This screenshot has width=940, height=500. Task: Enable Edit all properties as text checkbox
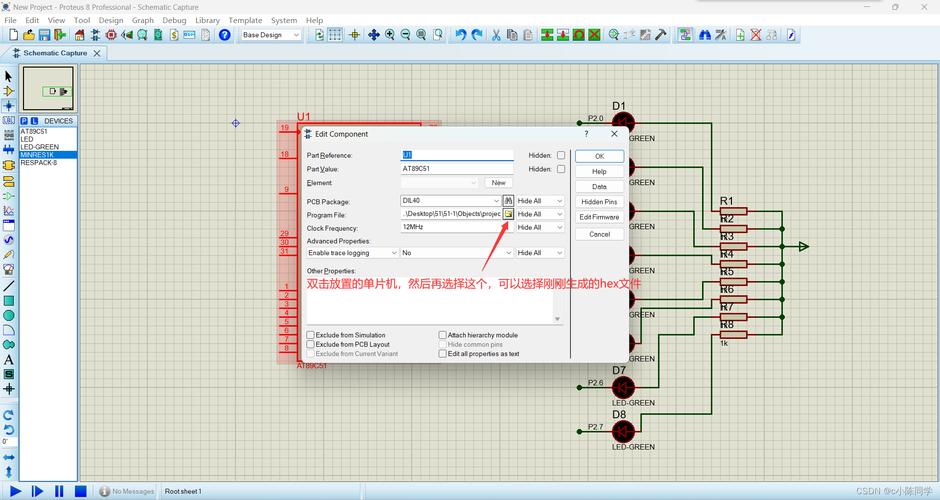[442, 354]
